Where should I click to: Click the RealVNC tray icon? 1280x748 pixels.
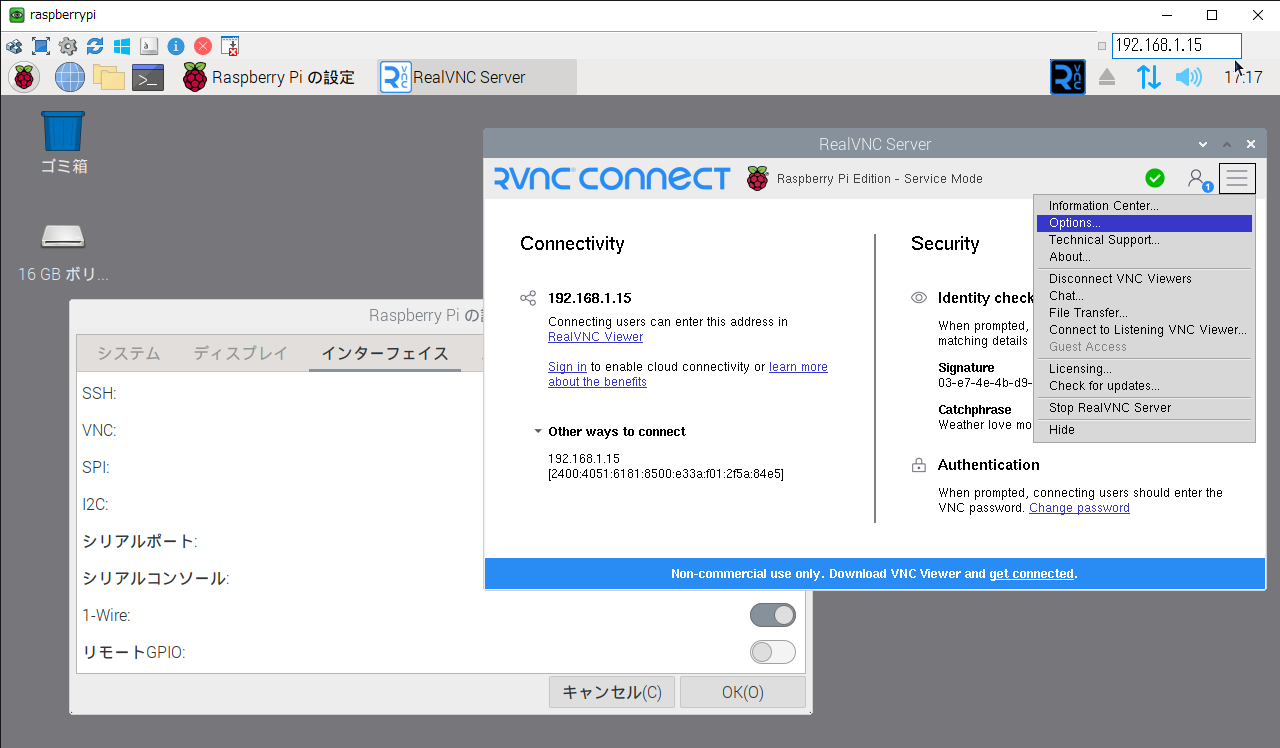pos(1067,77)
